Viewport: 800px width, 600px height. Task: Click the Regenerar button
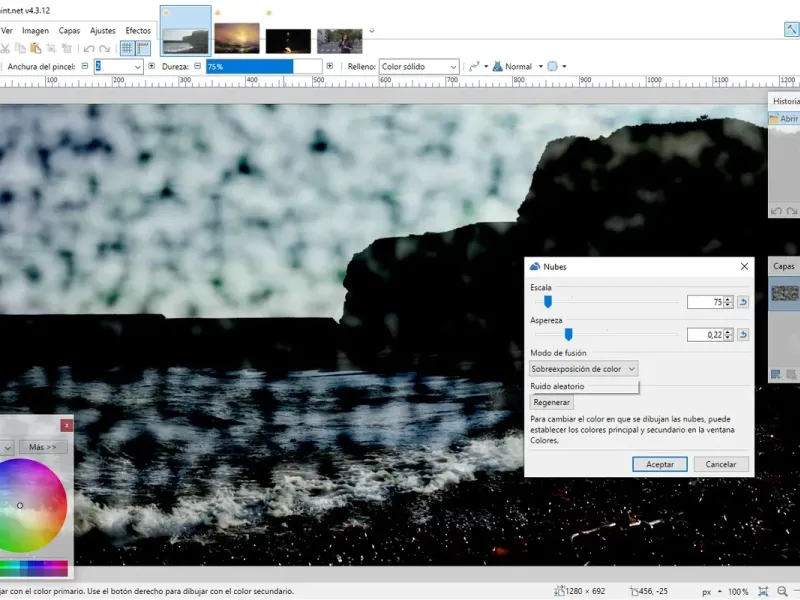tap(552, 402)
